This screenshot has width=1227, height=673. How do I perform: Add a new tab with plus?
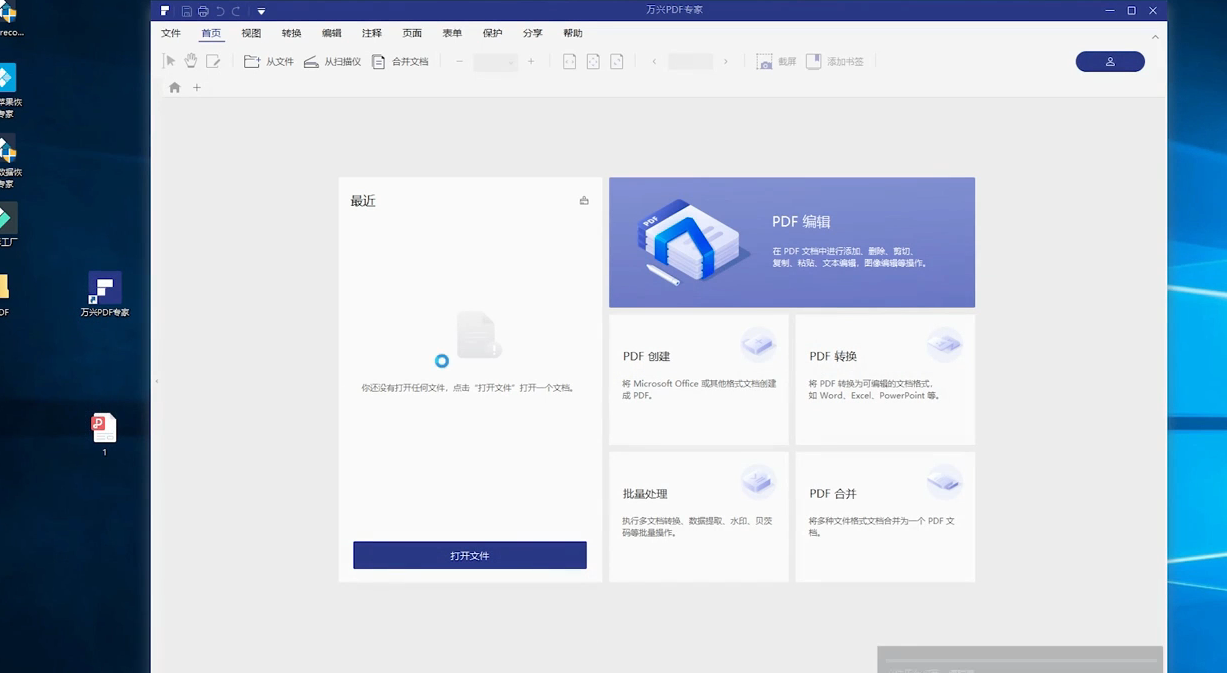click(x=197, y=88)
